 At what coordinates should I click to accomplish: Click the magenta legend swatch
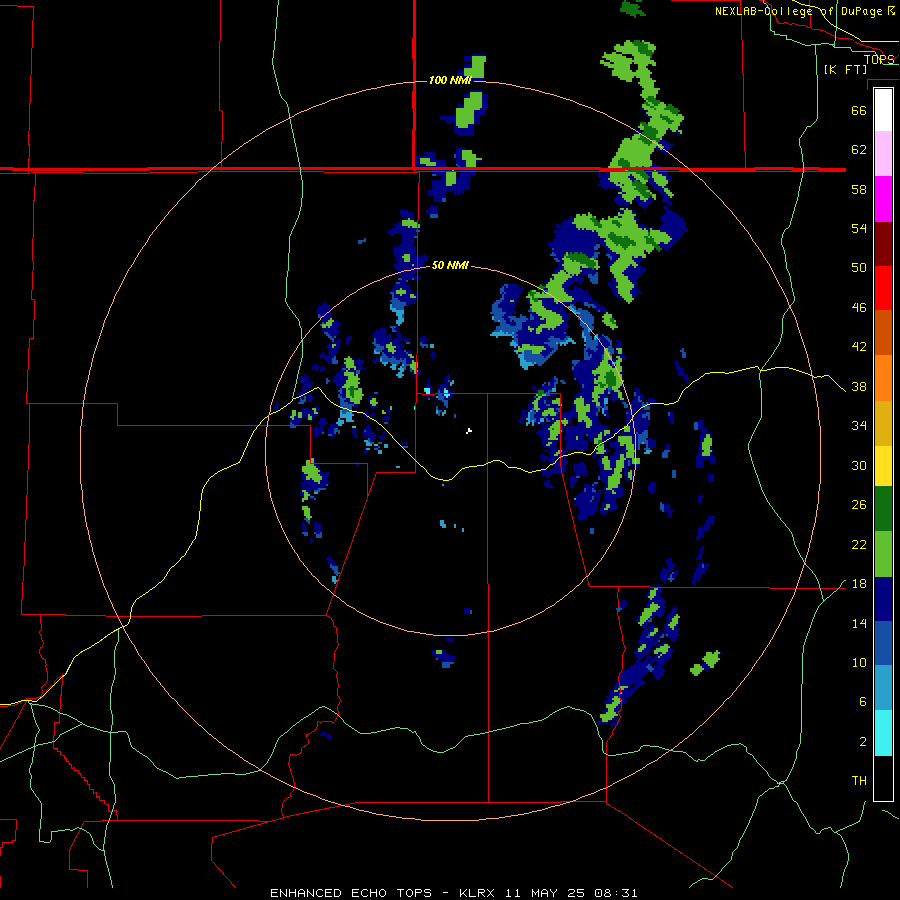tap(883, 199)
